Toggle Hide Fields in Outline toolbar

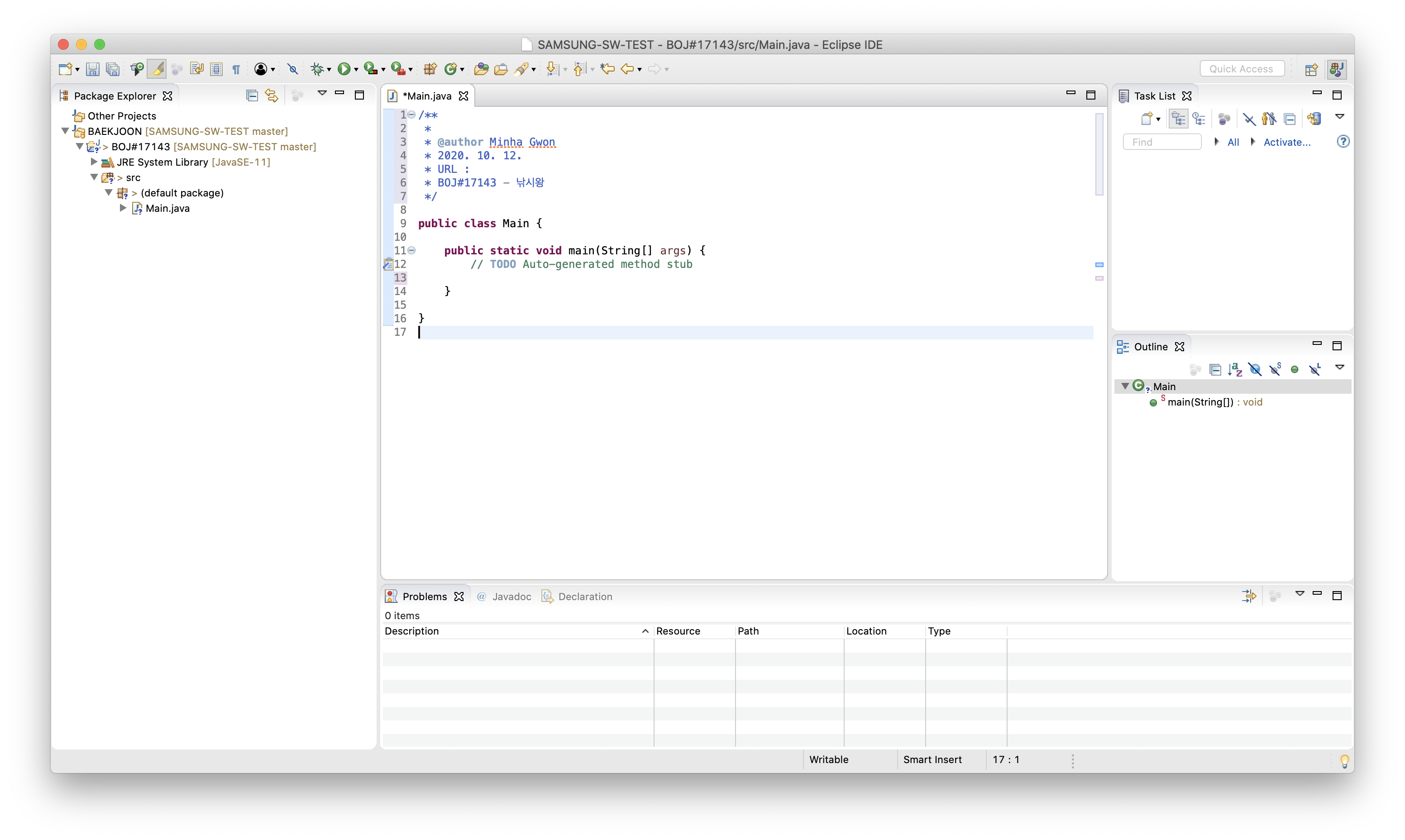tap(1255, 370)
